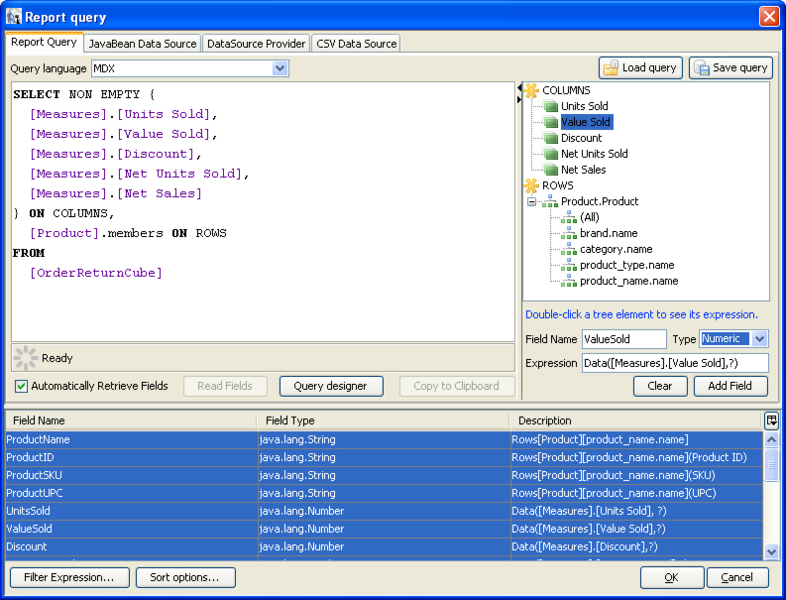The image size is (786, 600).
Task: Select the UnitsSold field row
Action: [x=384, y=511]
